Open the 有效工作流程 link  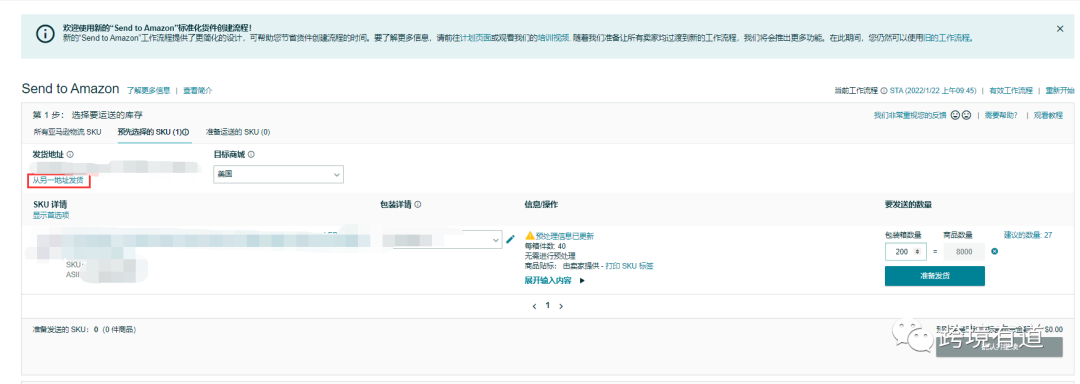(1010, 90)
